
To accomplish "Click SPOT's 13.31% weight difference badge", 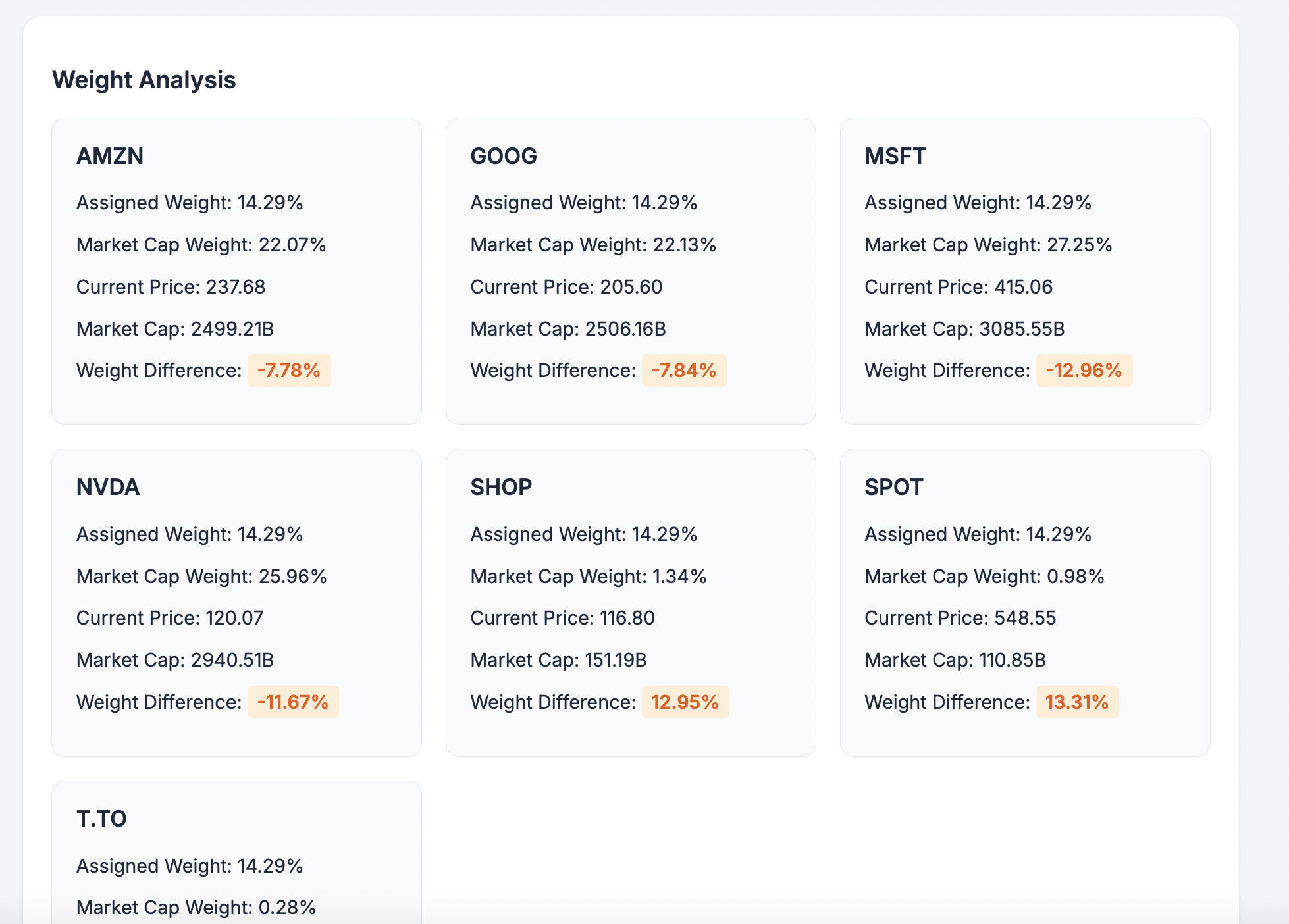I will (x=1077, y=702).
